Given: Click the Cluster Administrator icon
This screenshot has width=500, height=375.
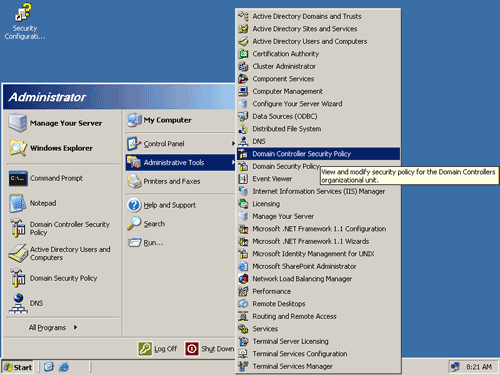Looking at the screenshot, I should click(243, 66).
